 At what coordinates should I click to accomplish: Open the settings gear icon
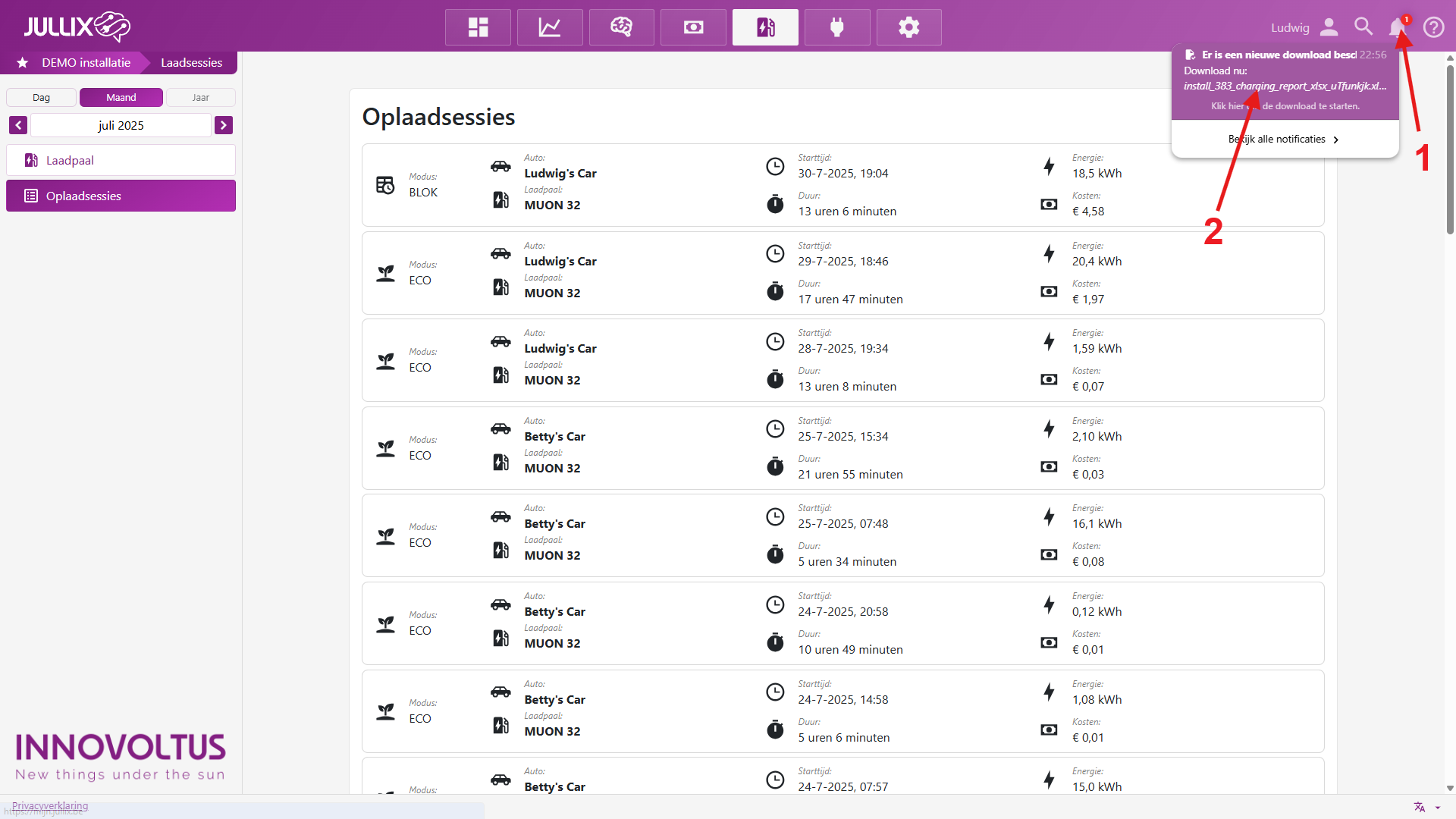tap(908, 27)
